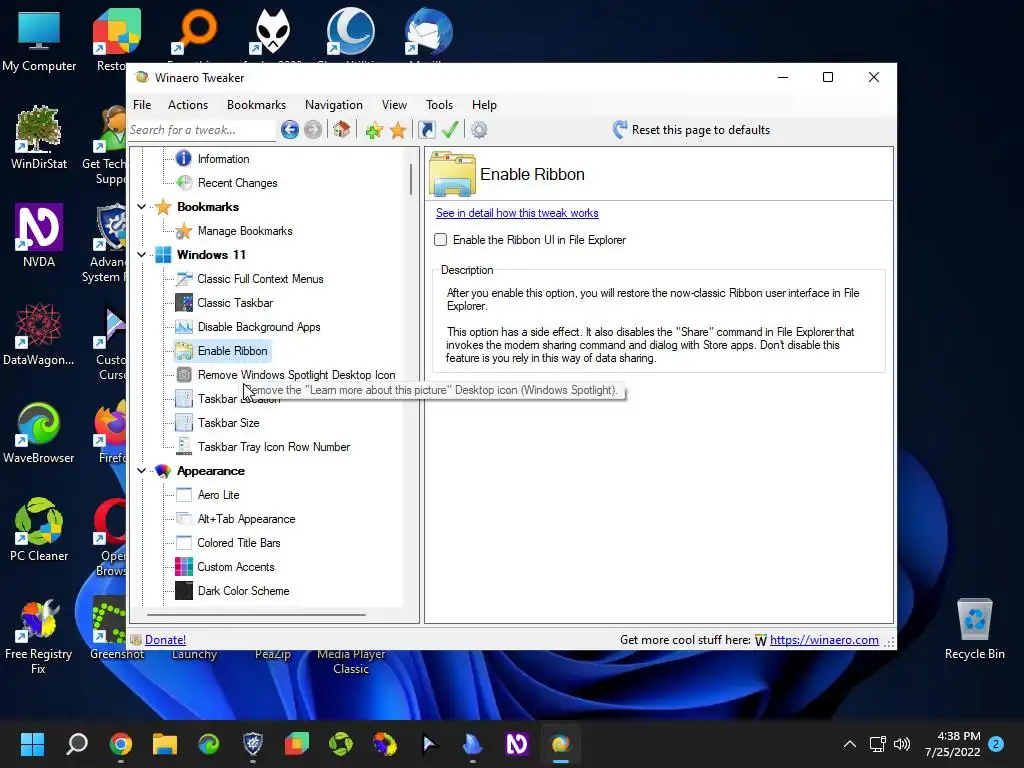
Task: Open bookmarks via orange star toolbar icon
Action: [398, 130]
